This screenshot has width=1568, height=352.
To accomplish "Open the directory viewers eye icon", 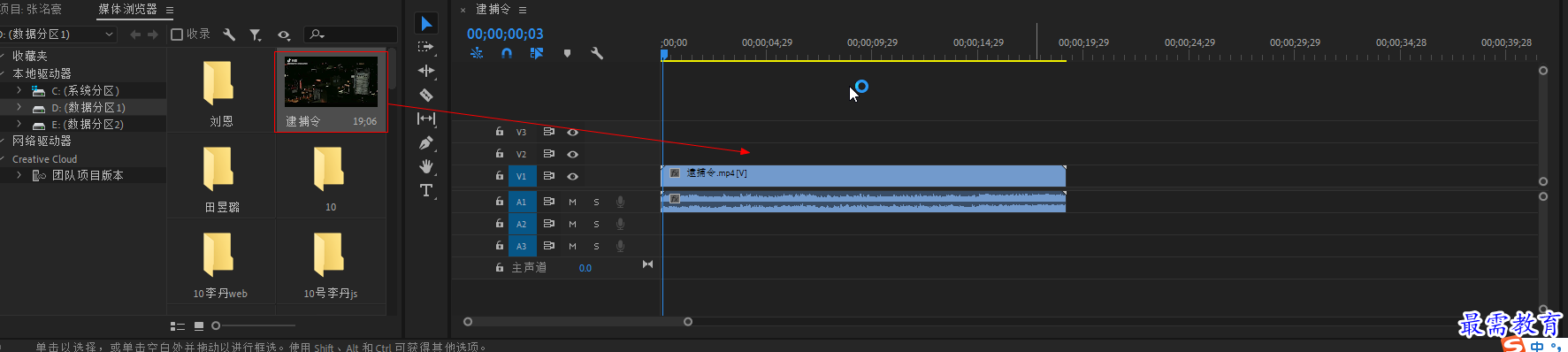I will point(284,34).
